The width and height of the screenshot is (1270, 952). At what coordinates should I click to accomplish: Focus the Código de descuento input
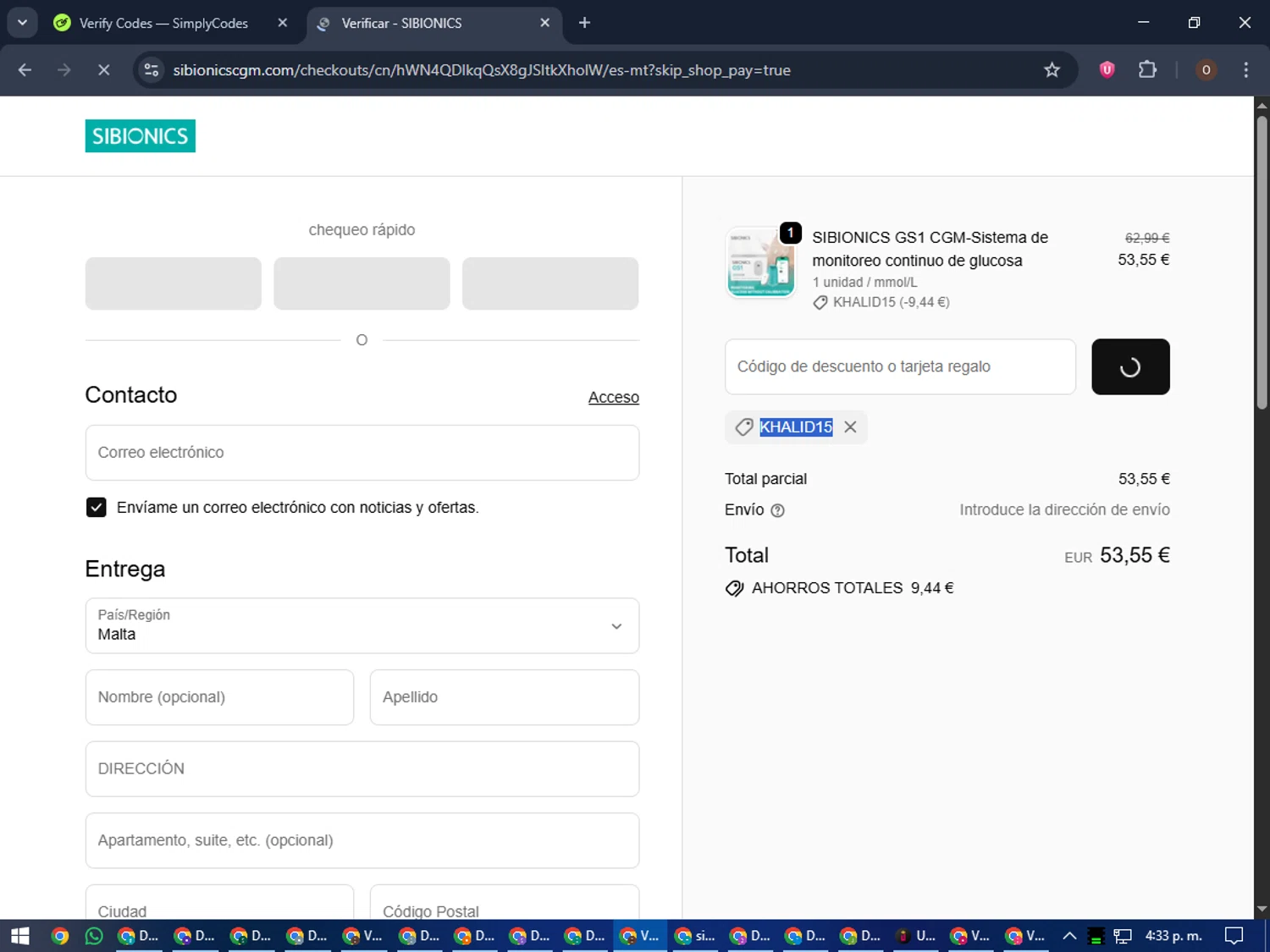point(900,366)
